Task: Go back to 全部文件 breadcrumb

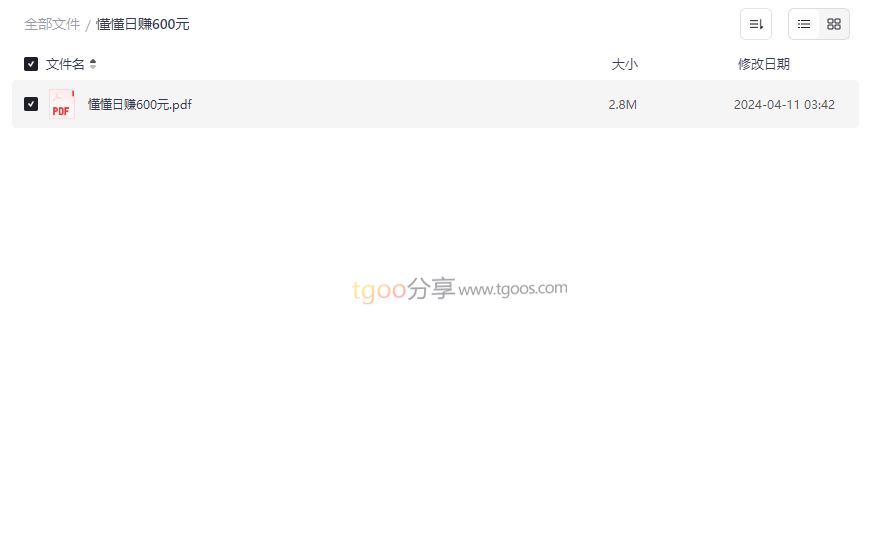Action: click(x=52, y=25)
